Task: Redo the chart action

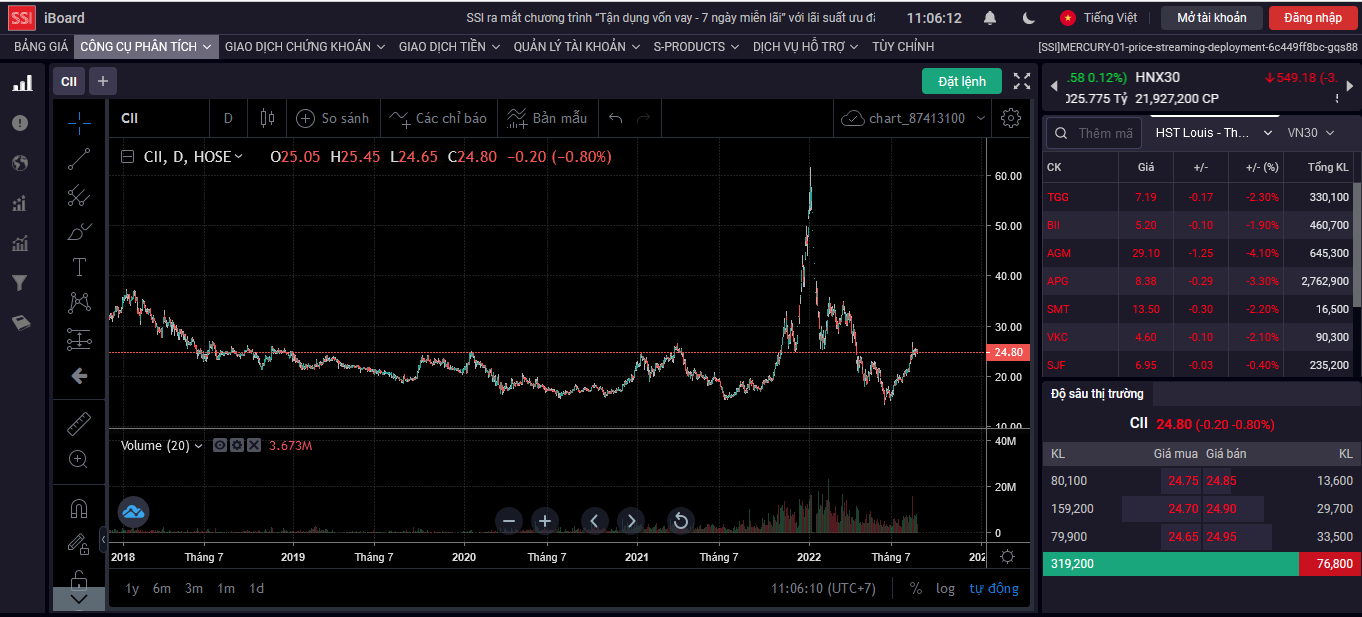Action: (x=644, y=118)
